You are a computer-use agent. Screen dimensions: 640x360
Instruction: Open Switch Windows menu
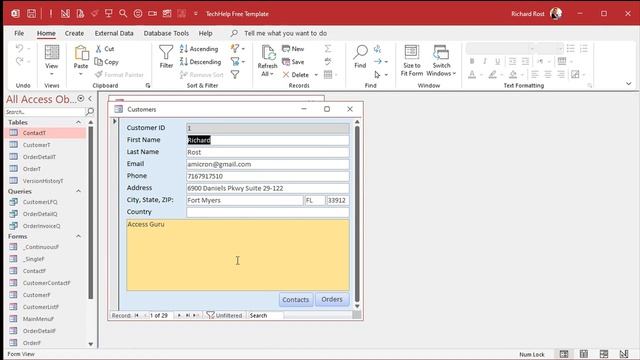pos(441,60)
